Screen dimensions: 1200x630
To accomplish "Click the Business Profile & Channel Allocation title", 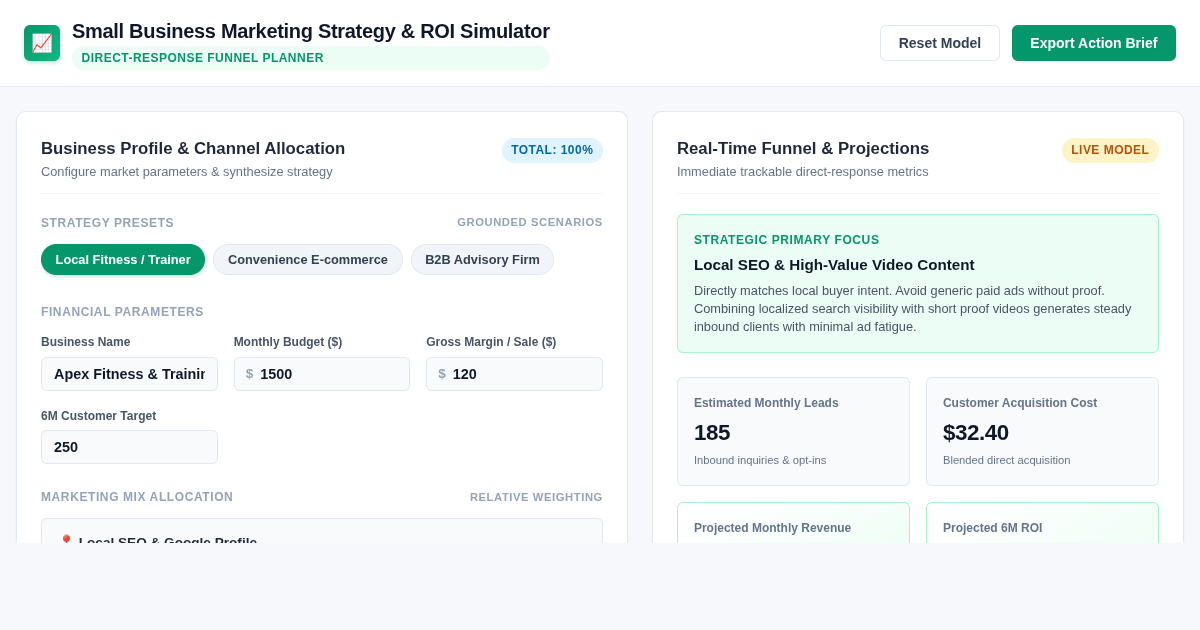I will pos(193,149).
